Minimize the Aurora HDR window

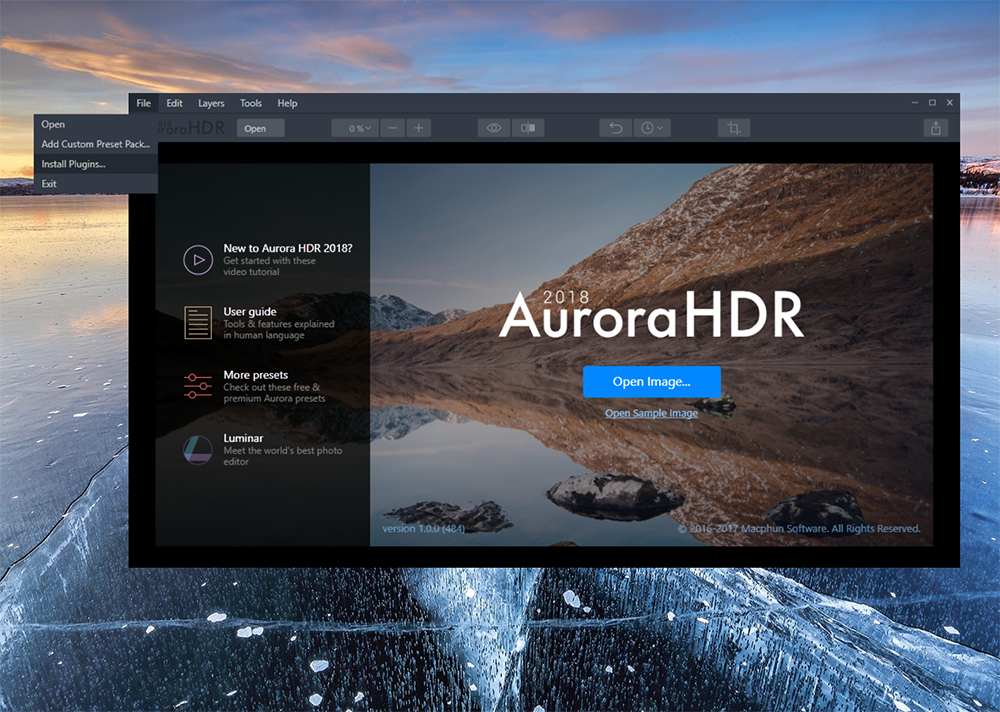coord(915,103)
